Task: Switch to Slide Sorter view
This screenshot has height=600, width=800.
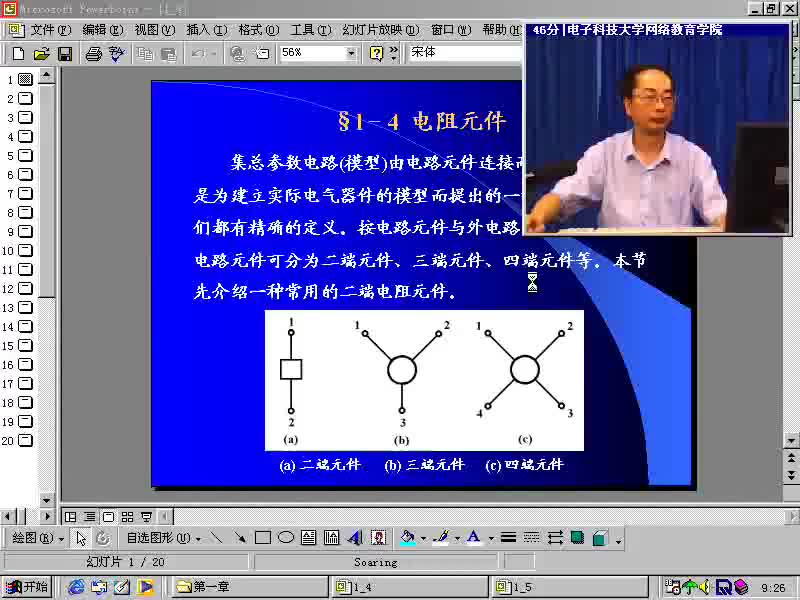Action: [127, 517]
